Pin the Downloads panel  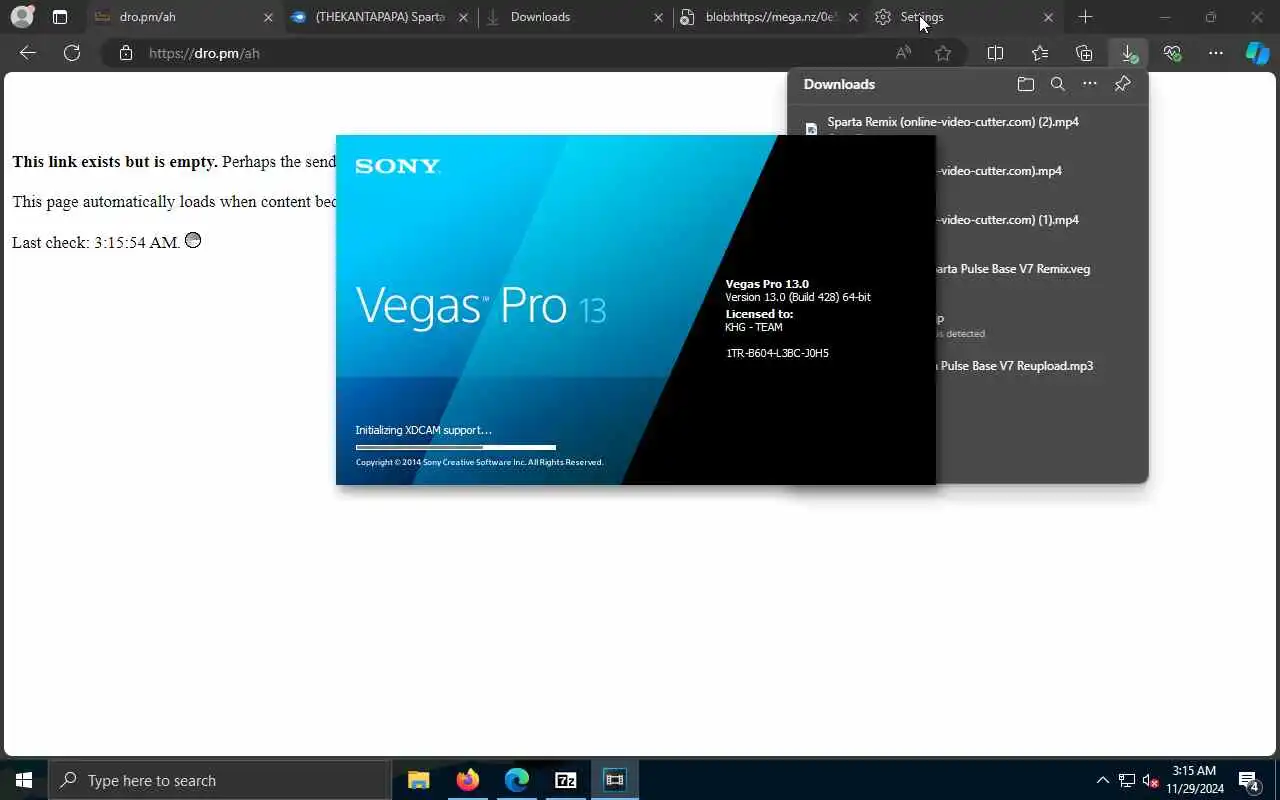click(1122, 84)
